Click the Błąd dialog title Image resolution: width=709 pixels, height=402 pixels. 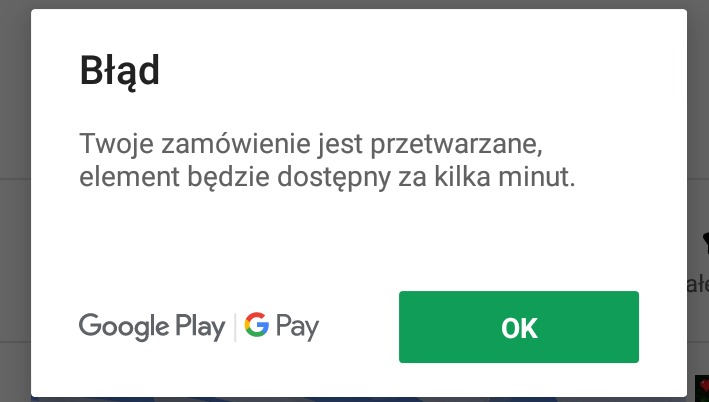click(119, 71)
